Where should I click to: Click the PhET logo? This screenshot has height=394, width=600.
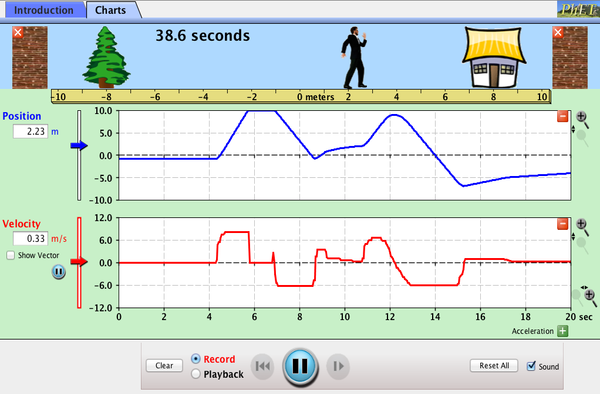click(578, 9)
